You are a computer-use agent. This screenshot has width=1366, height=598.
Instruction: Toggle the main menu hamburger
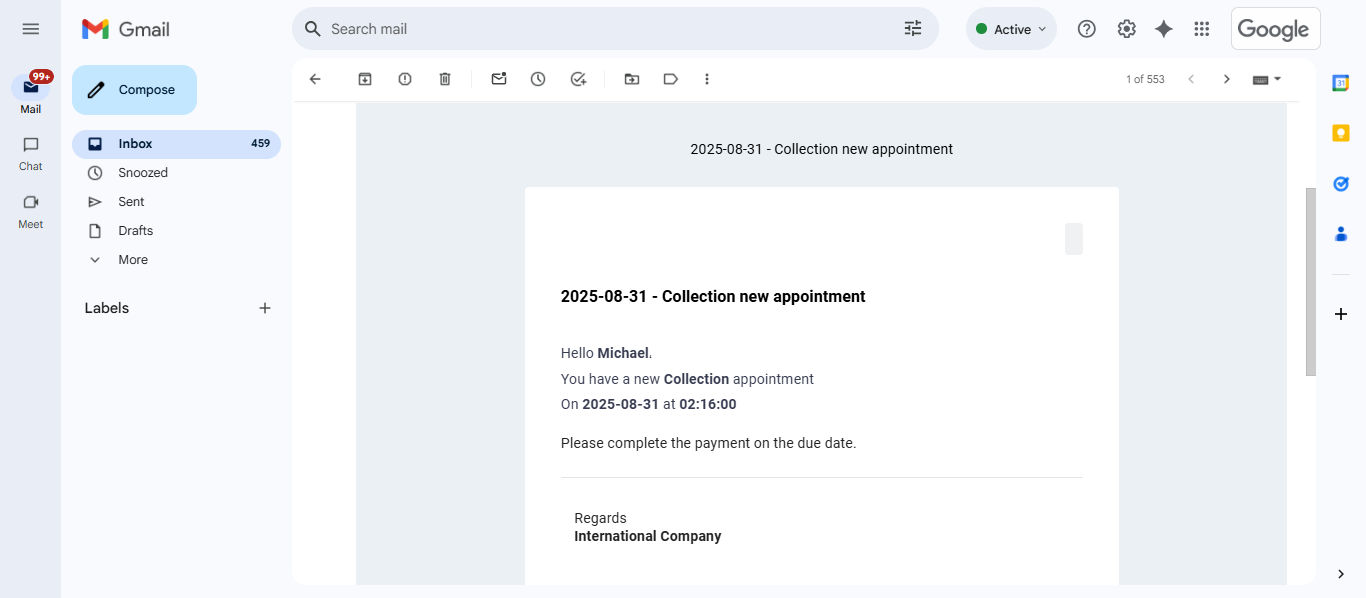[x=31, y=29]
